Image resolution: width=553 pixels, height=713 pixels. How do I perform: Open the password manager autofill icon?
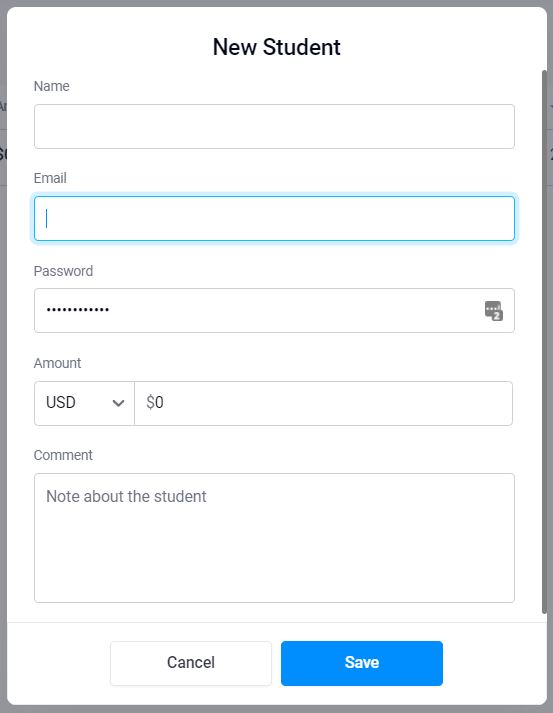(x=493, y=311)
